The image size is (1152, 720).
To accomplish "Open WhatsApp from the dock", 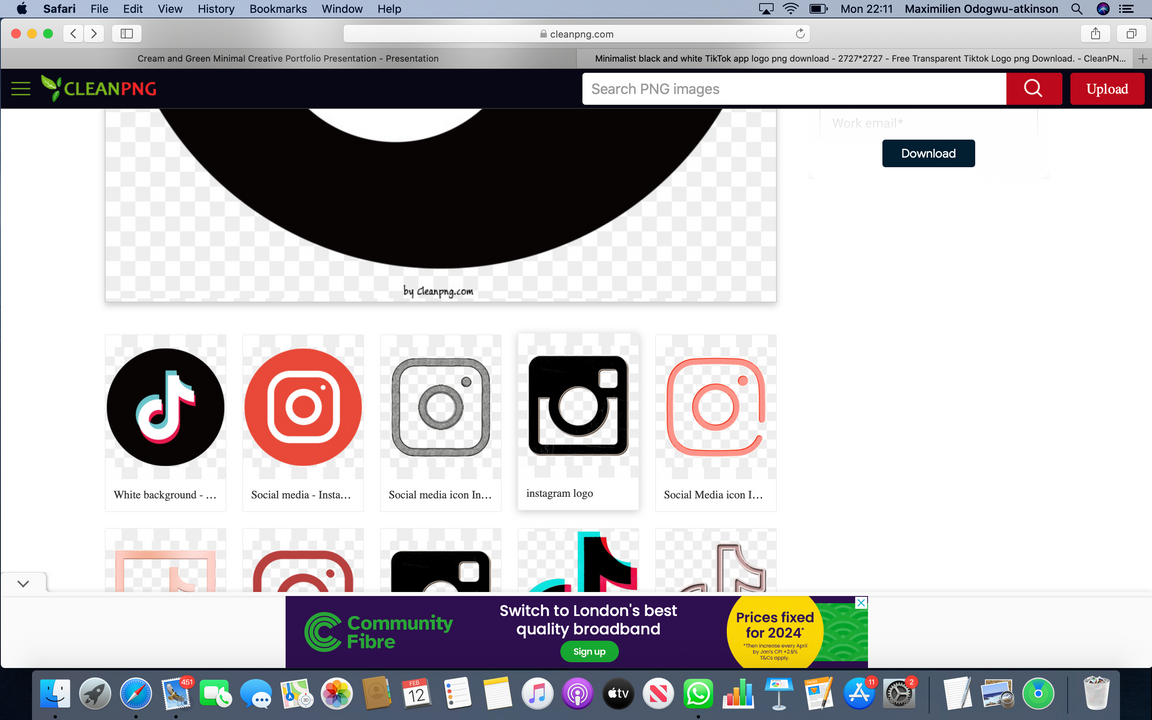I will (698, 693).
